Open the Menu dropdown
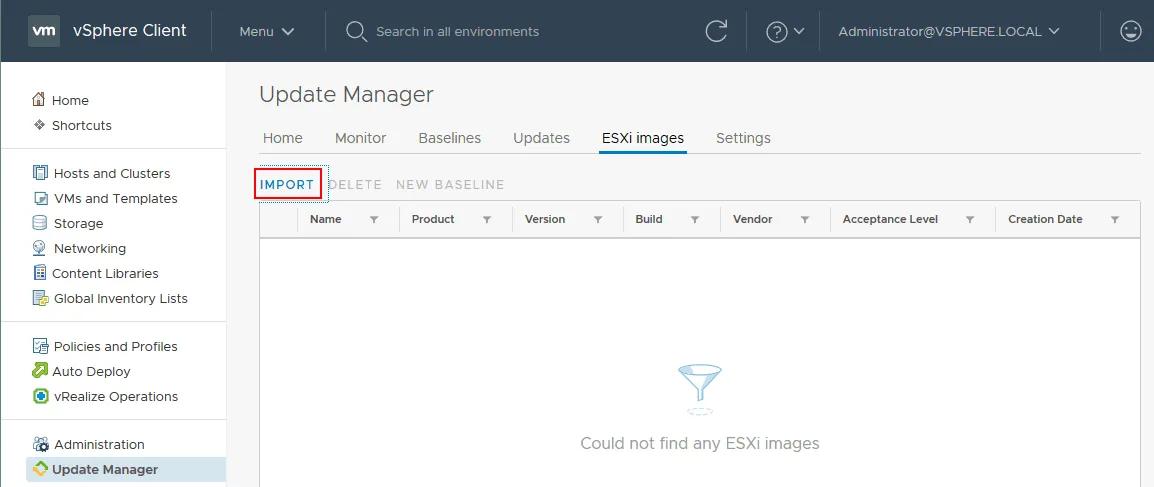1154x487 pixels. 267,32
